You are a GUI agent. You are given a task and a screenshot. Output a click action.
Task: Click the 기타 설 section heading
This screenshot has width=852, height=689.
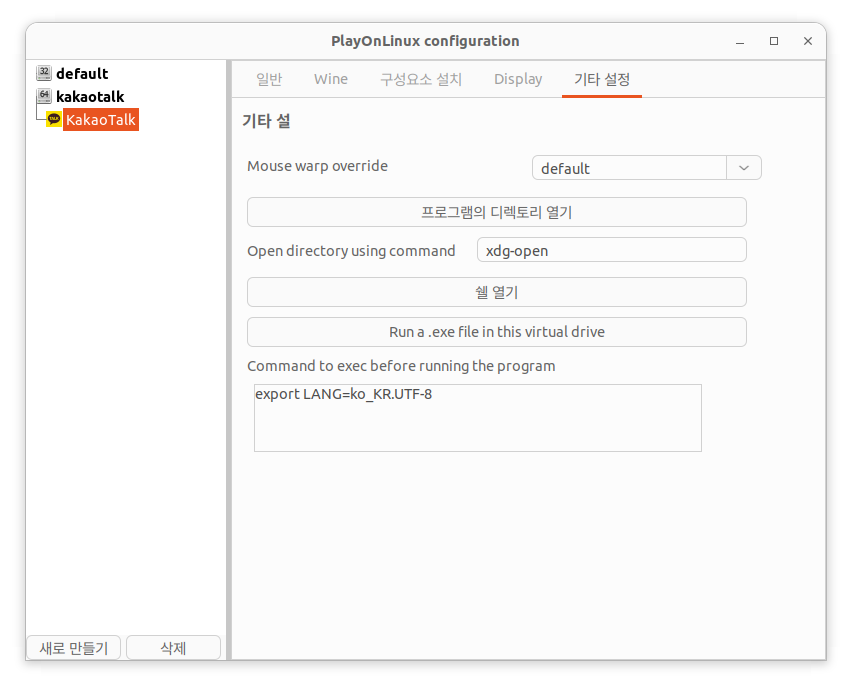pos(266,121)
